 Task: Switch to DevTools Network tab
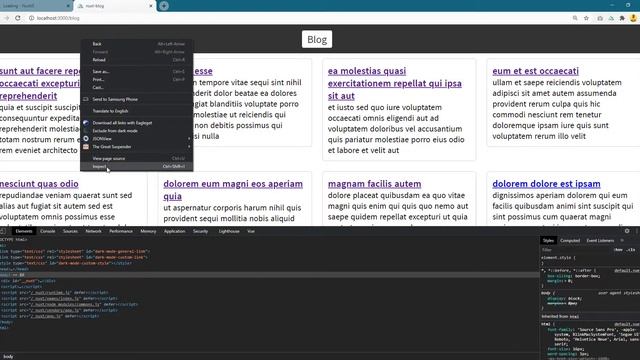coord(93,231)
